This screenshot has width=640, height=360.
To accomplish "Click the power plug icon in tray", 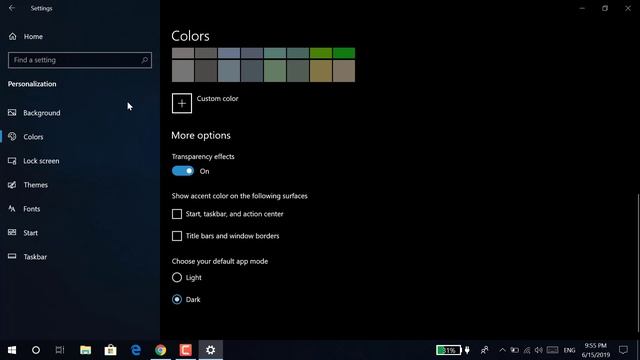I will coord(467,350).
